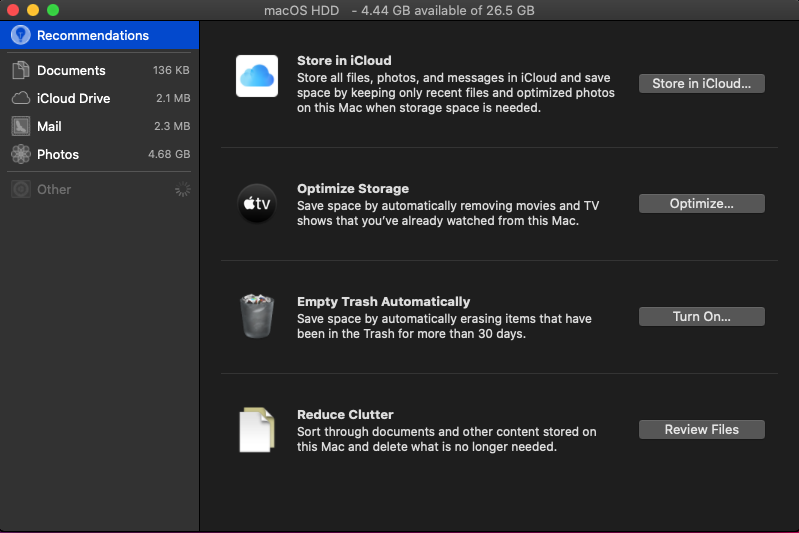The width and height of the screenshot is (799, 533).
Task: Click the Review Files button
Action: (x=702, y=430)
